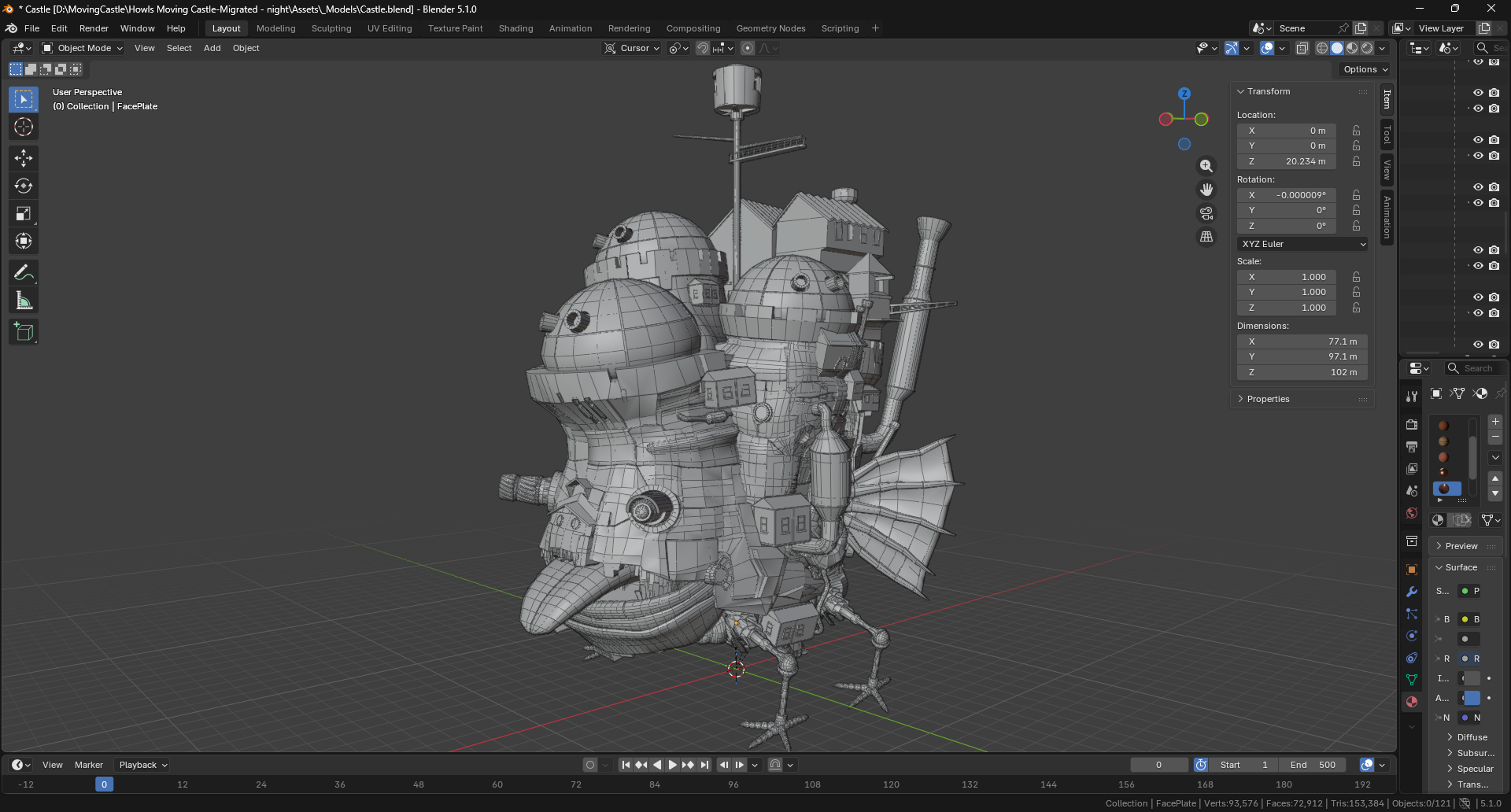The image size is (1511, 812).
Task: Click the gray color swatch in Surface
Action: click(1472, 678)
